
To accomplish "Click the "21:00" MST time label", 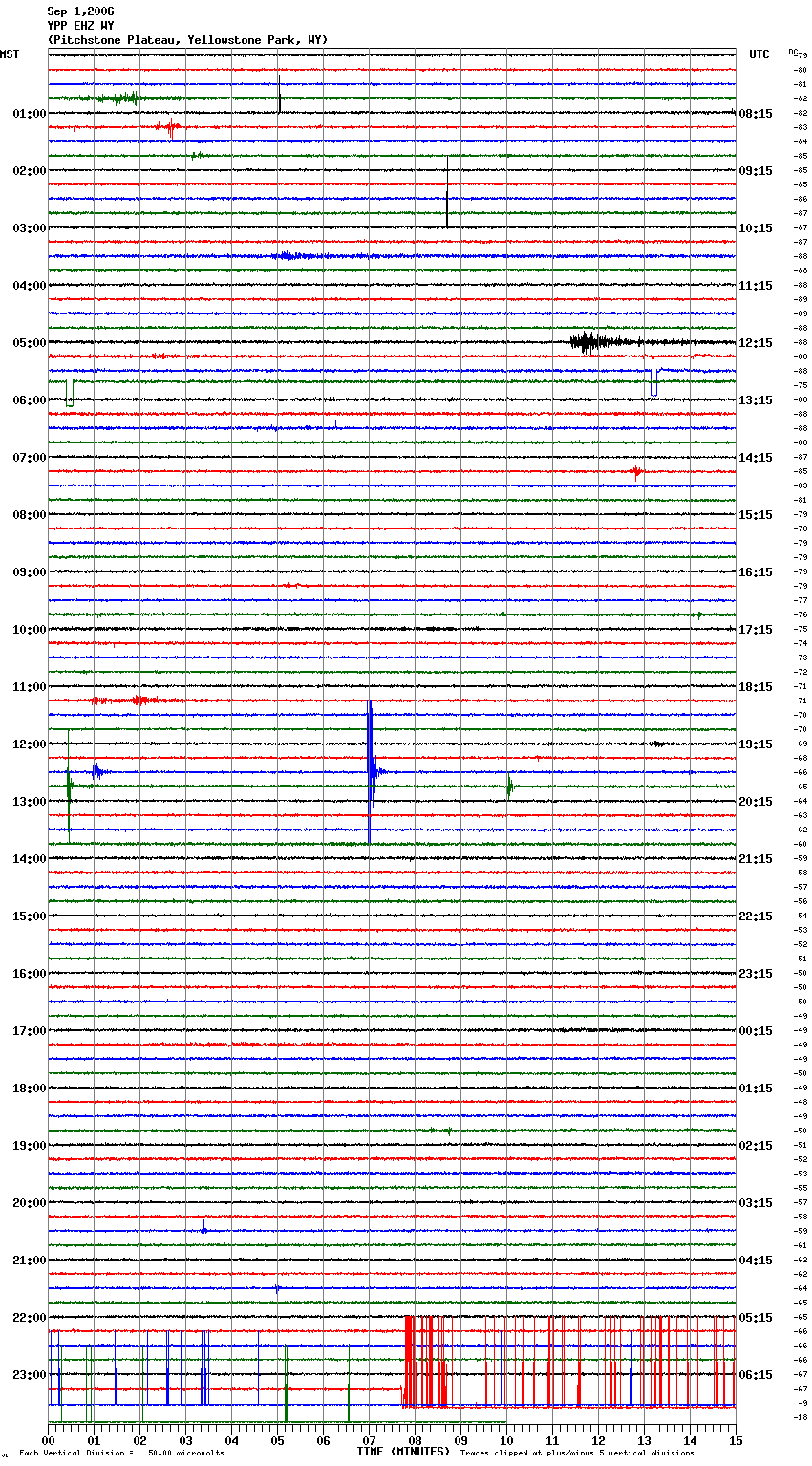I will [x=30, y=1261].
